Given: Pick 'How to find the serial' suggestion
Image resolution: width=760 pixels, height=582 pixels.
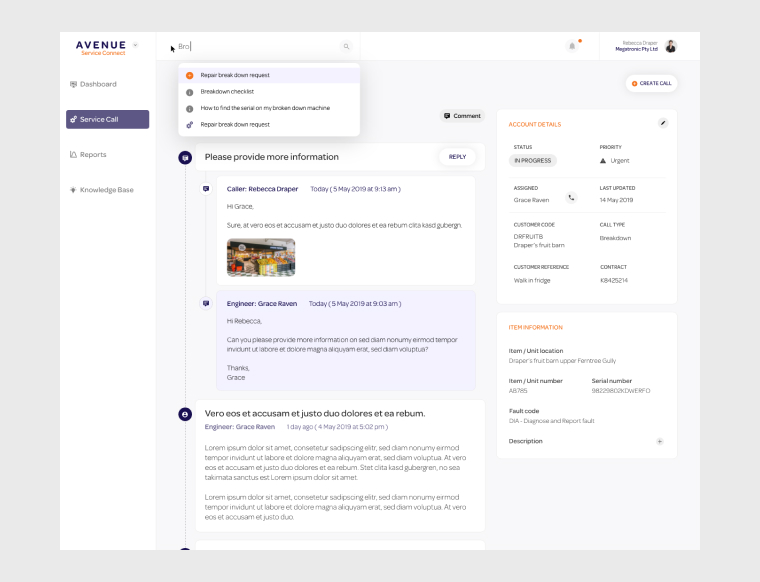Looking at the screenshot, I should (264, 108).
